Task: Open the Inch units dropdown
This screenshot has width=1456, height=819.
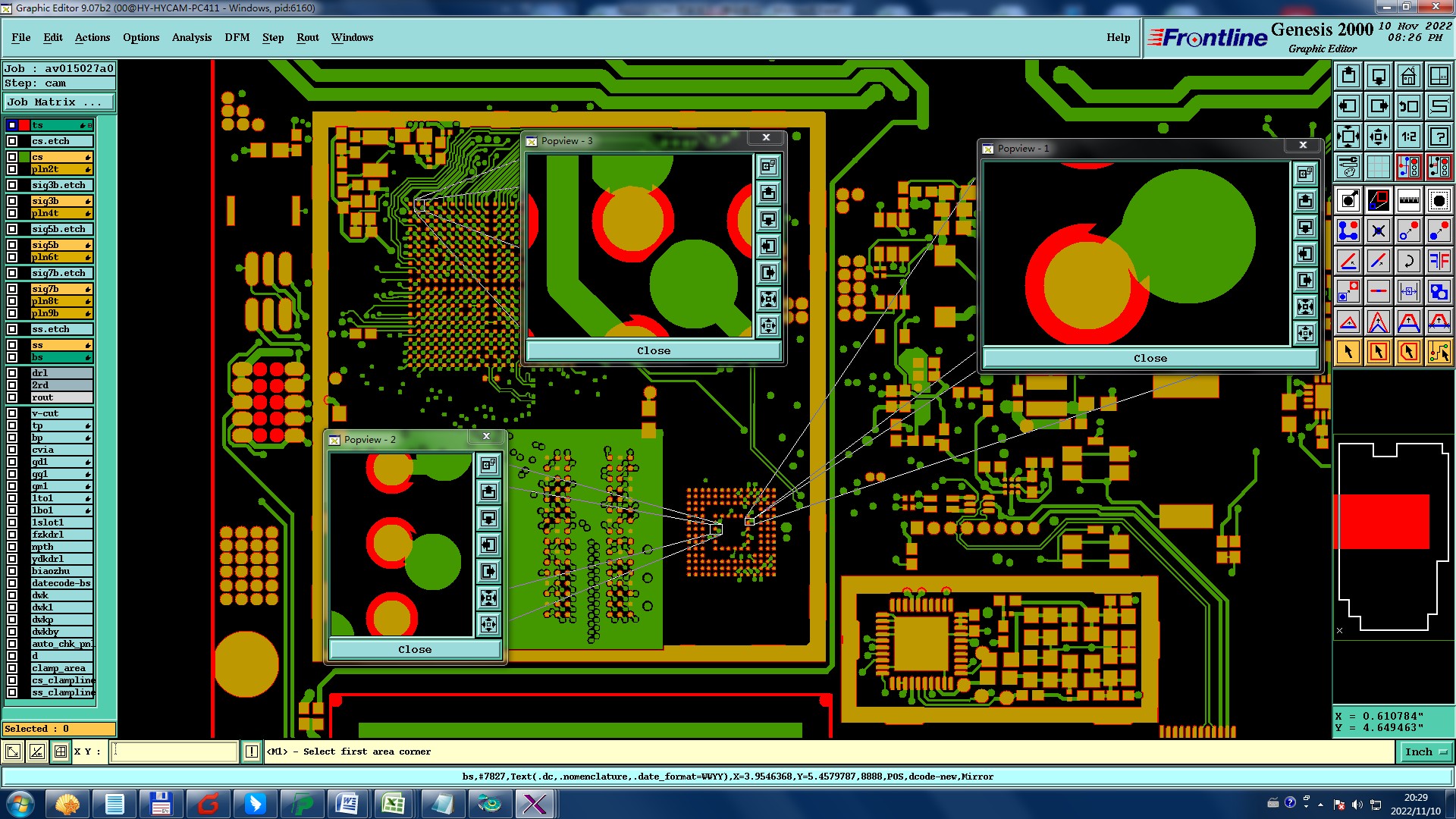Action: [1425, 752]
